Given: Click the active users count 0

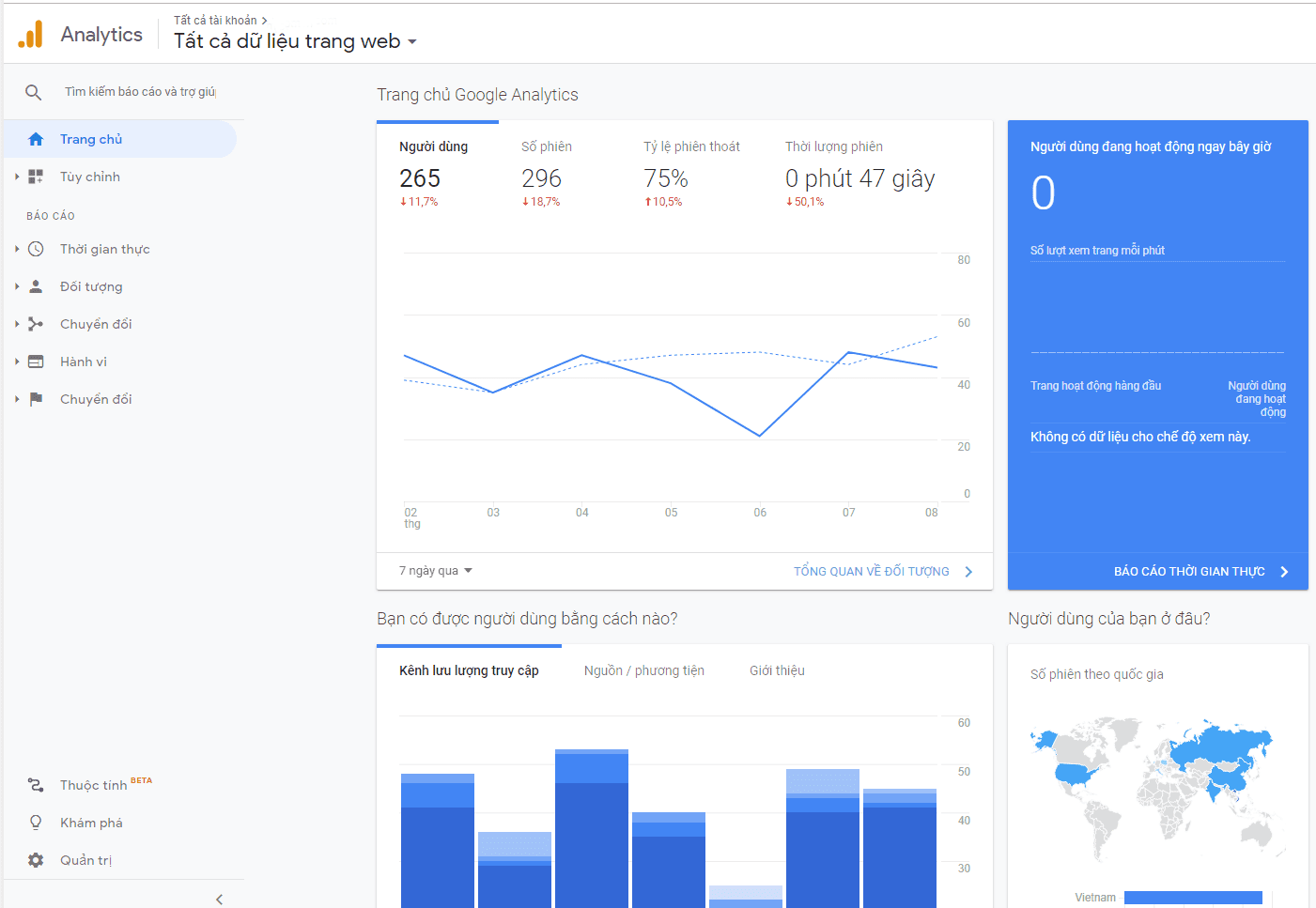Looking at the screenshot, I should [x=1044, y=193].
